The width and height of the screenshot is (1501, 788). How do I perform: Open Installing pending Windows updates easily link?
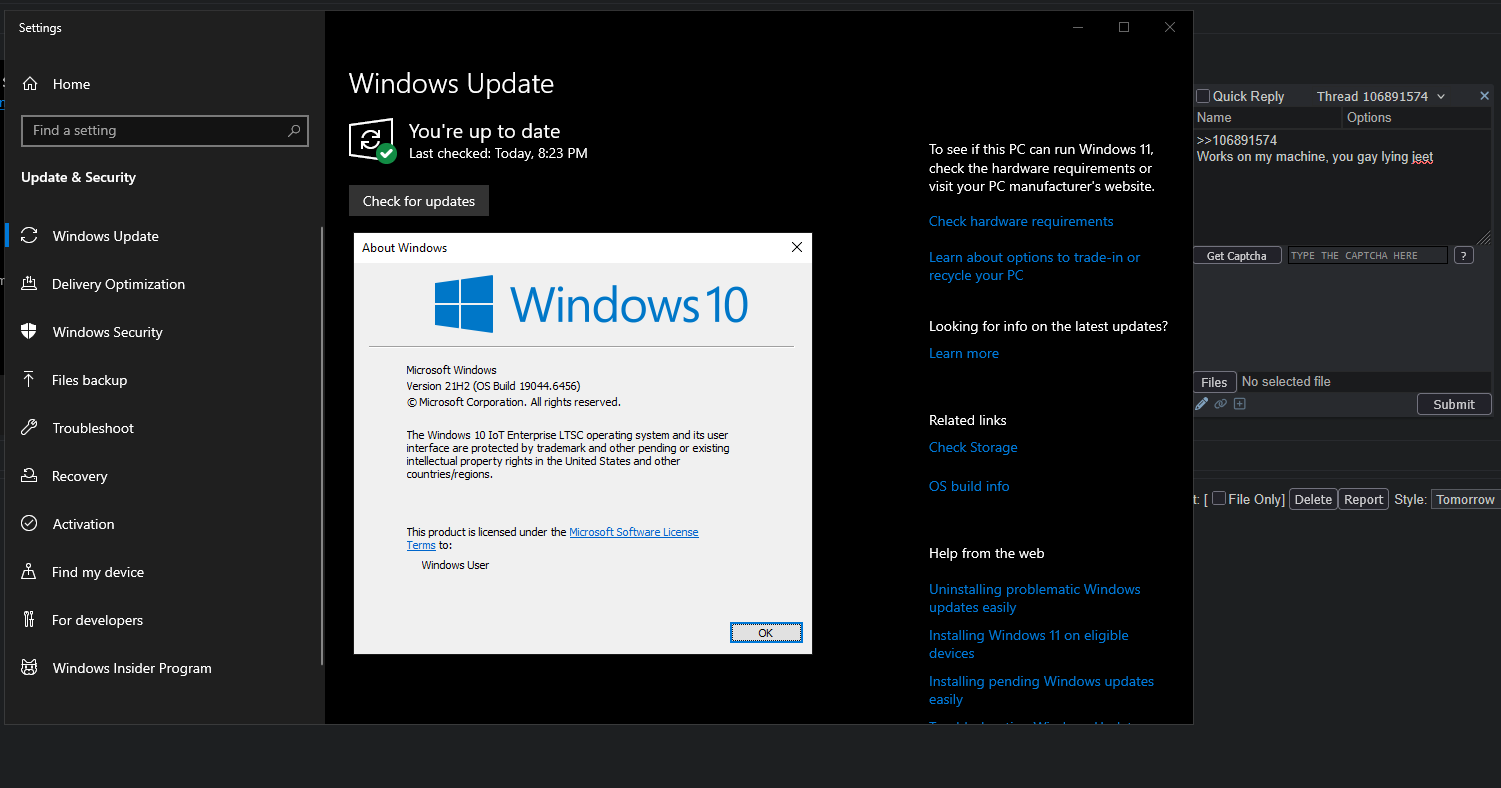[1041, 690]
